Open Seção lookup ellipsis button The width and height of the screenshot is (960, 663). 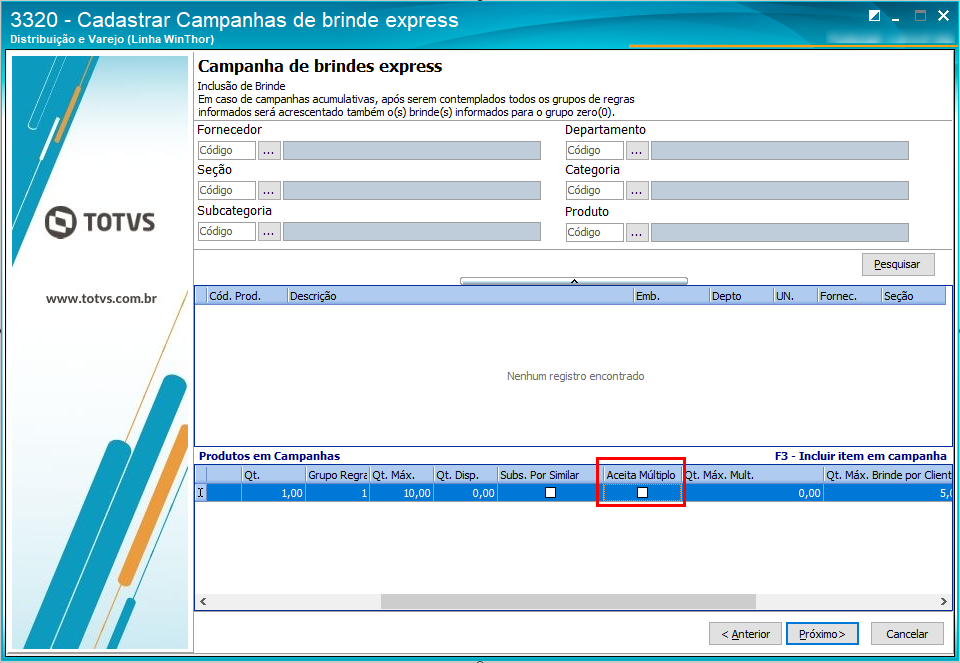coord(269,191)
